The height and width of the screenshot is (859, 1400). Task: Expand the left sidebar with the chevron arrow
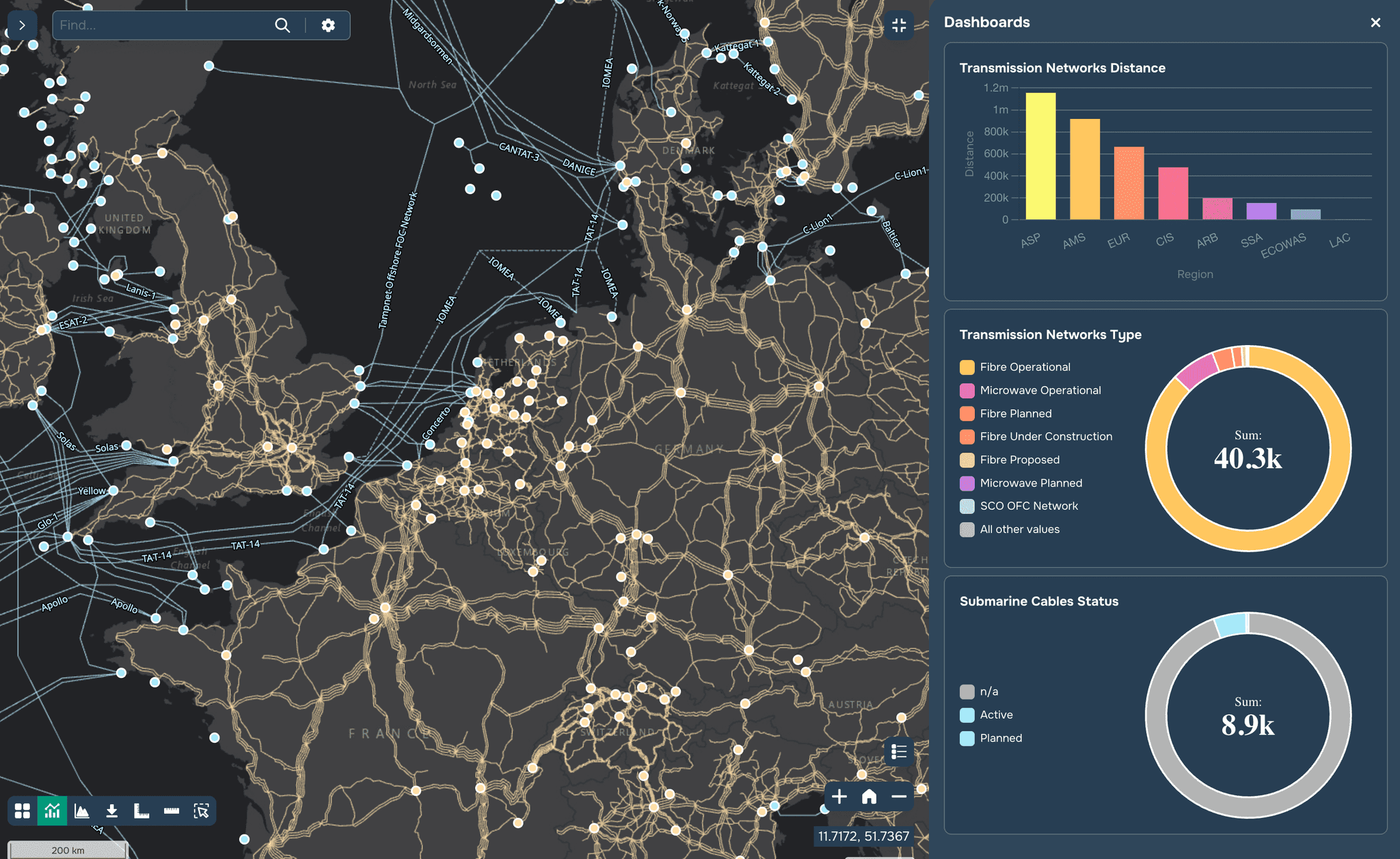coord(23,25)
